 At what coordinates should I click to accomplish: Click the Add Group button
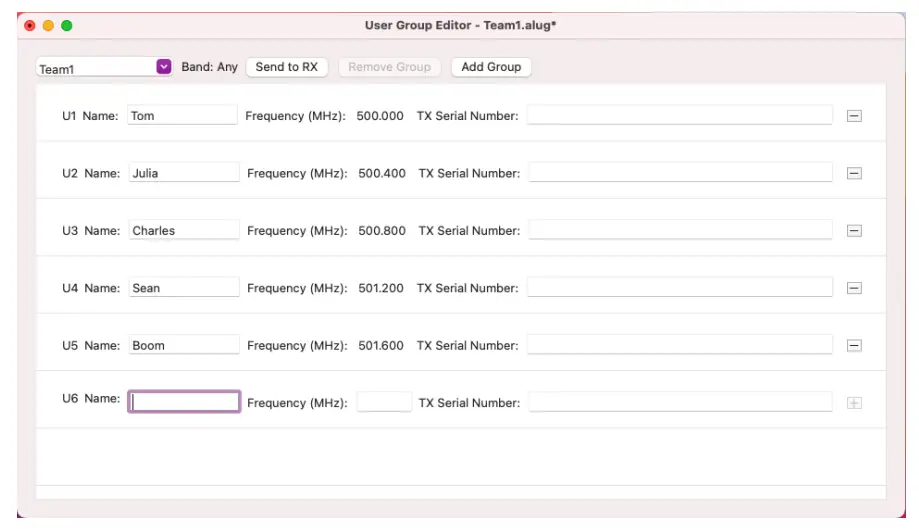pyautogui.click(x=491, y=67)
